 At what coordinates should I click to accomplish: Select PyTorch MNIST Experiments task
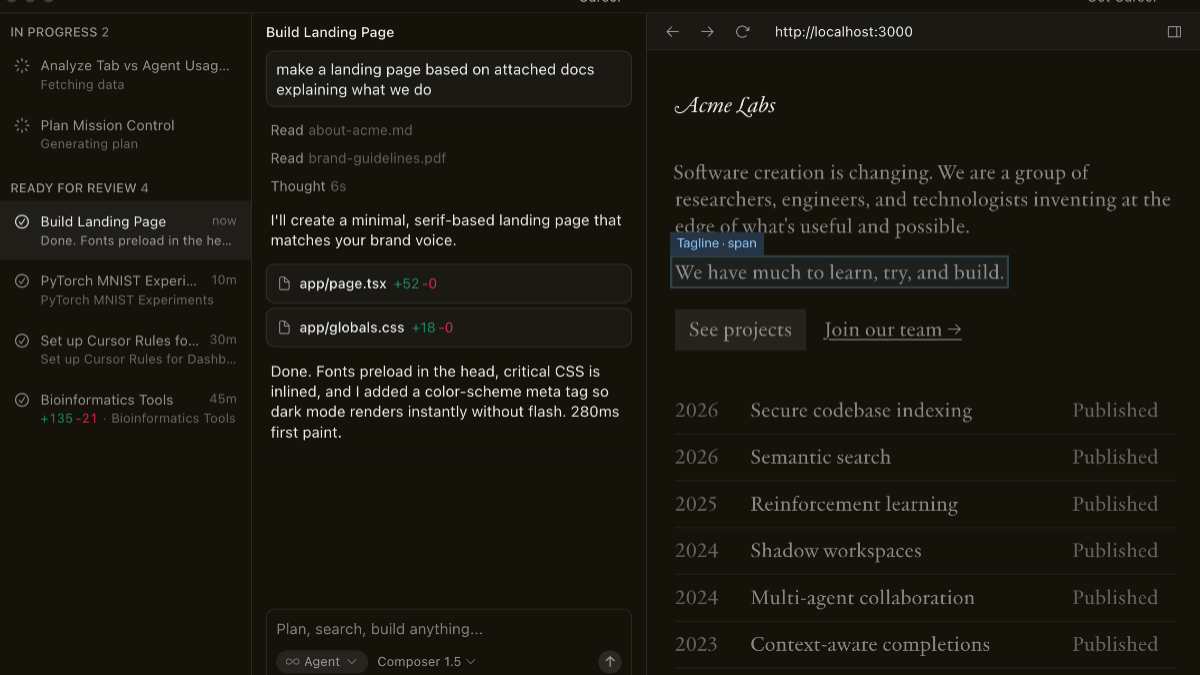point(125,290)
